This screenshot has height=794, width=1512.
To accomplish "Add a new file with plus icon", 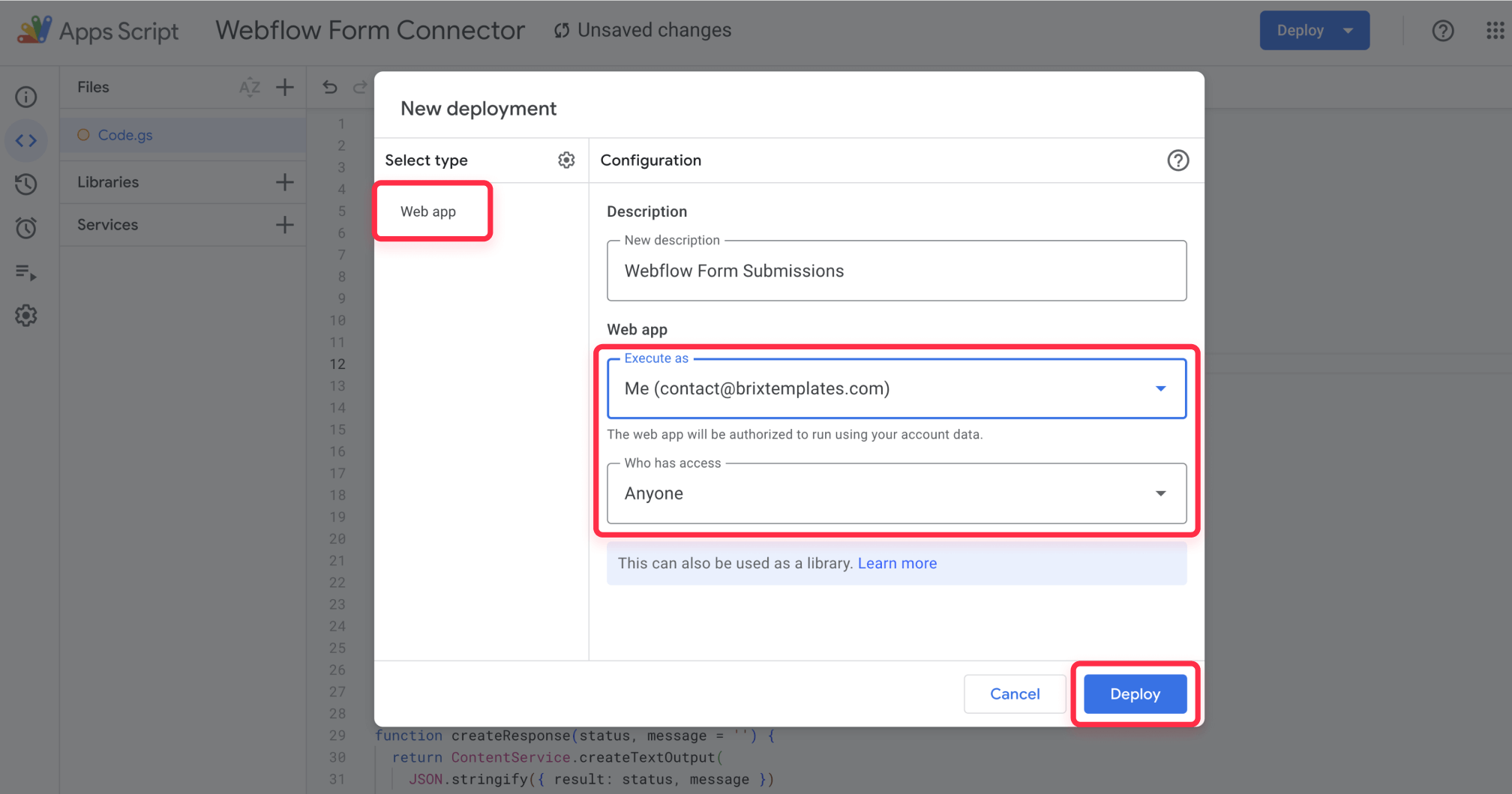I will 285,87.
